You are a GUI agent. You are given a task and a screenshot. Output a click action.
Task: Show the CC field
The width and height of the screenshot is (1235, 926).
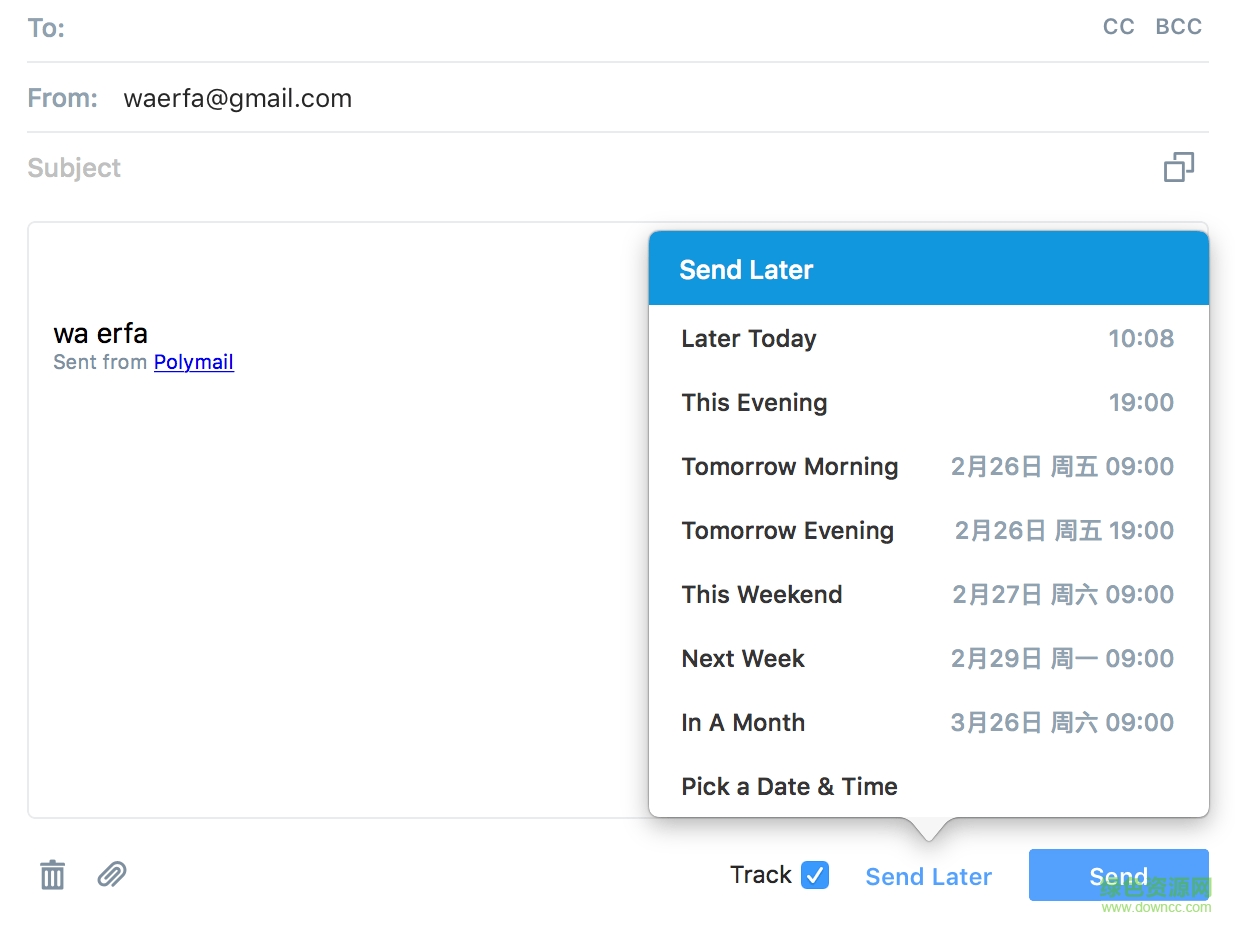[1118, 27]
